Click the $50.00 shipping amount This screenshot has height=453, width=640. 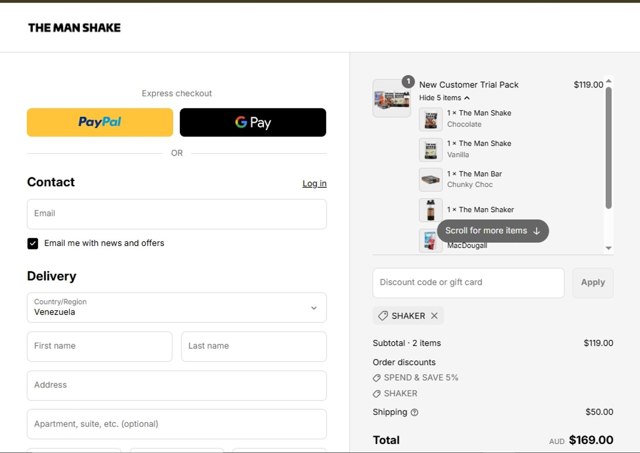click(599, 412)
